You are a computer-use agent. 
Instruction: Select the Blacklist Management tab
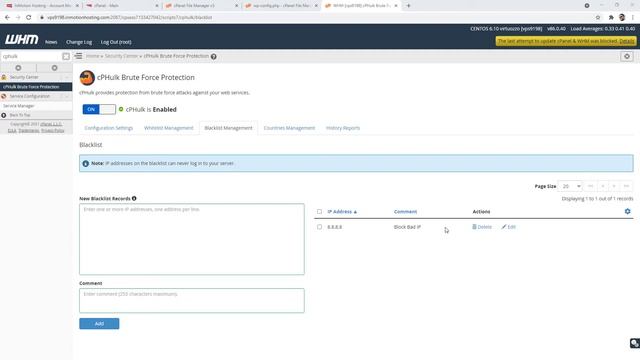click(x=228, y=128)
